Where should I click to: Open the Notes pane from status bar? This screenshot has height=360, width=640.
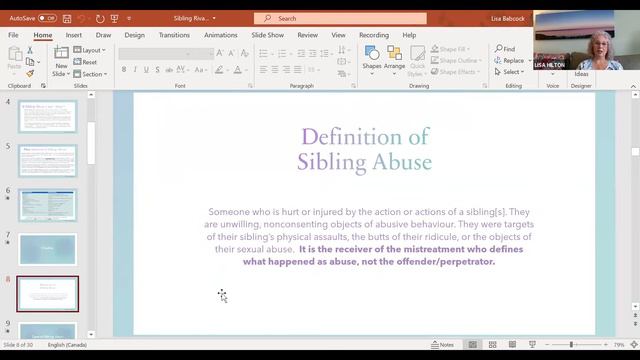[x=442, y=345]
